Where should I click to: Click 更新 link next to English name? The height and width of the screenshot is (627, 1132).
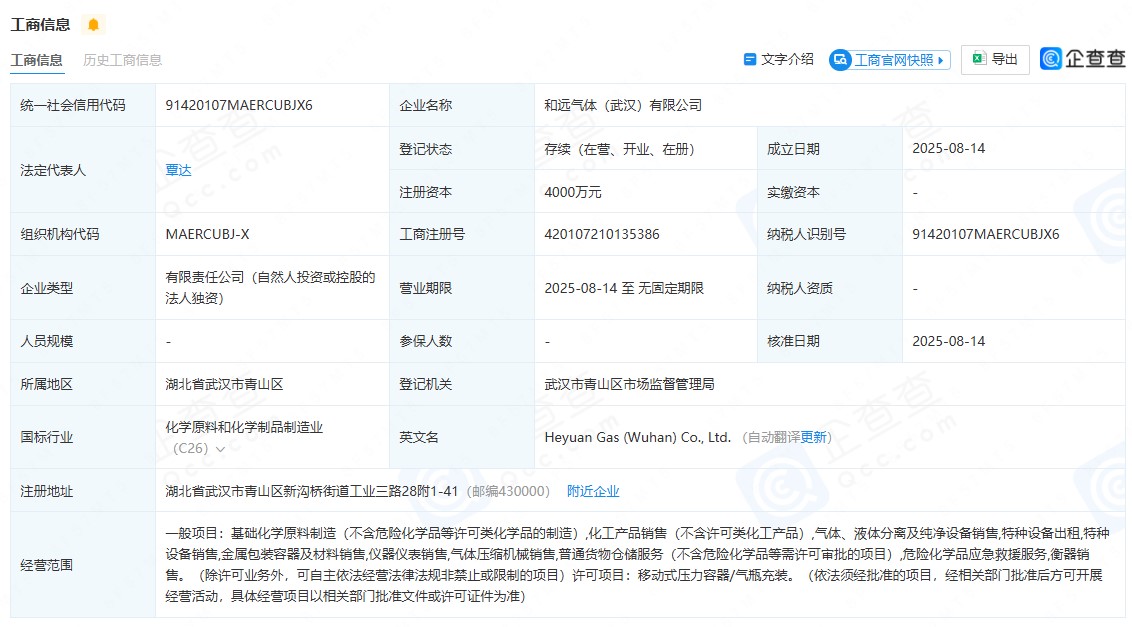tap(813, 437)
